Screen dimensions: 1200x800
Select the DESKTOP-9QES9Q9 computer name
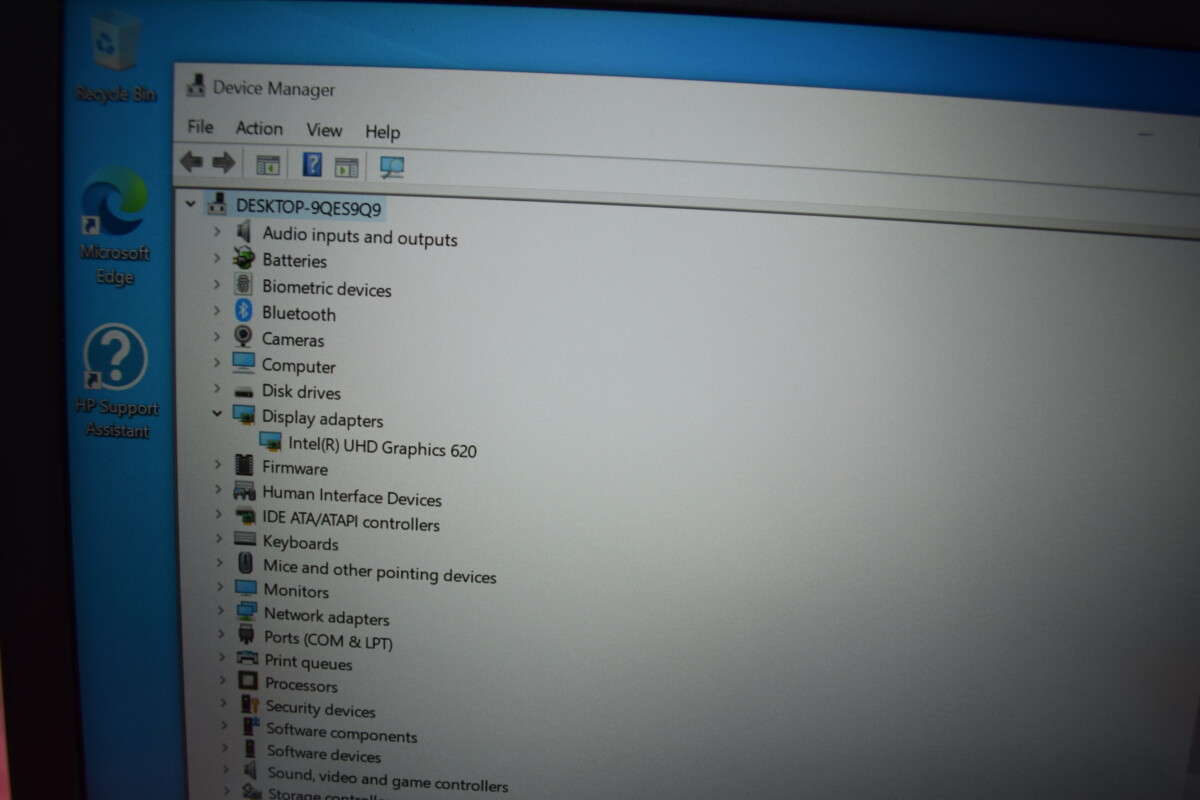[x=309, y=208]
